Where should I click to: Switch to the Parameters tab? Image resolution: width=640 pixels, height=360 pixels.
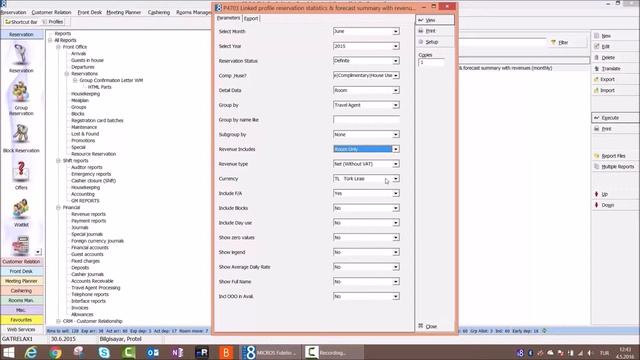point(228,18)
